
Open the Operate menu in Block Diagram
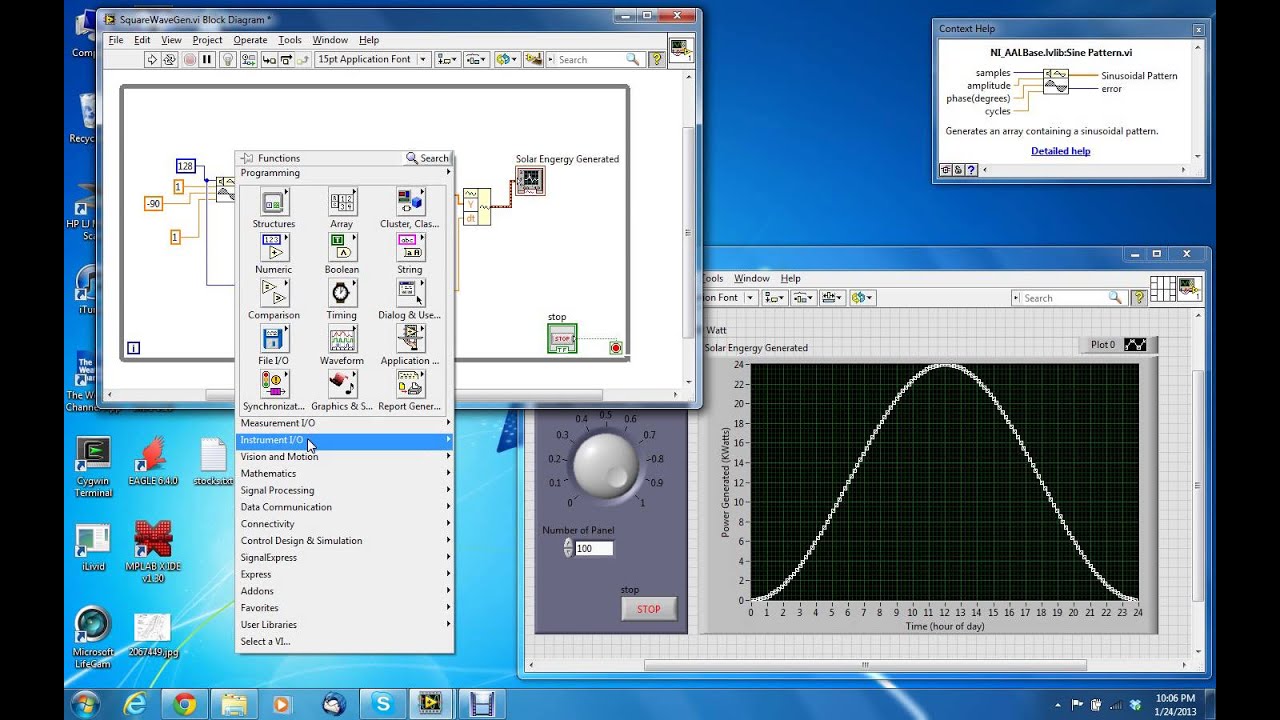click(250, 40)
